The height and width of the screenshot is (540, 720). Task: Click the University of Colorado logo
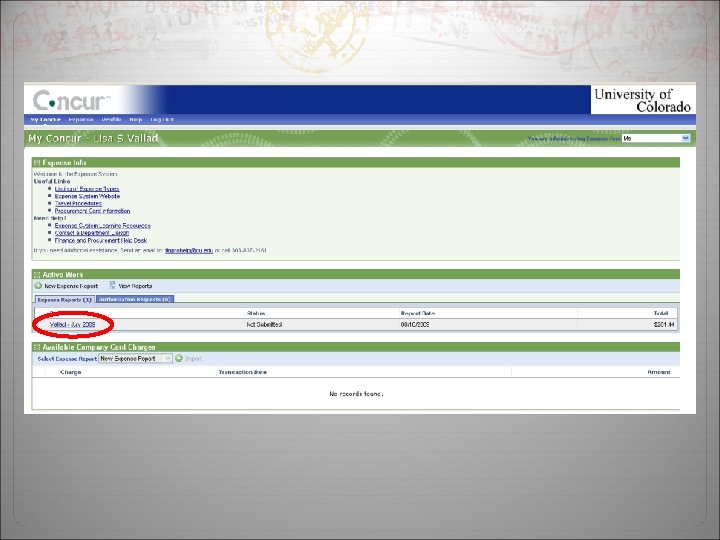642,100
